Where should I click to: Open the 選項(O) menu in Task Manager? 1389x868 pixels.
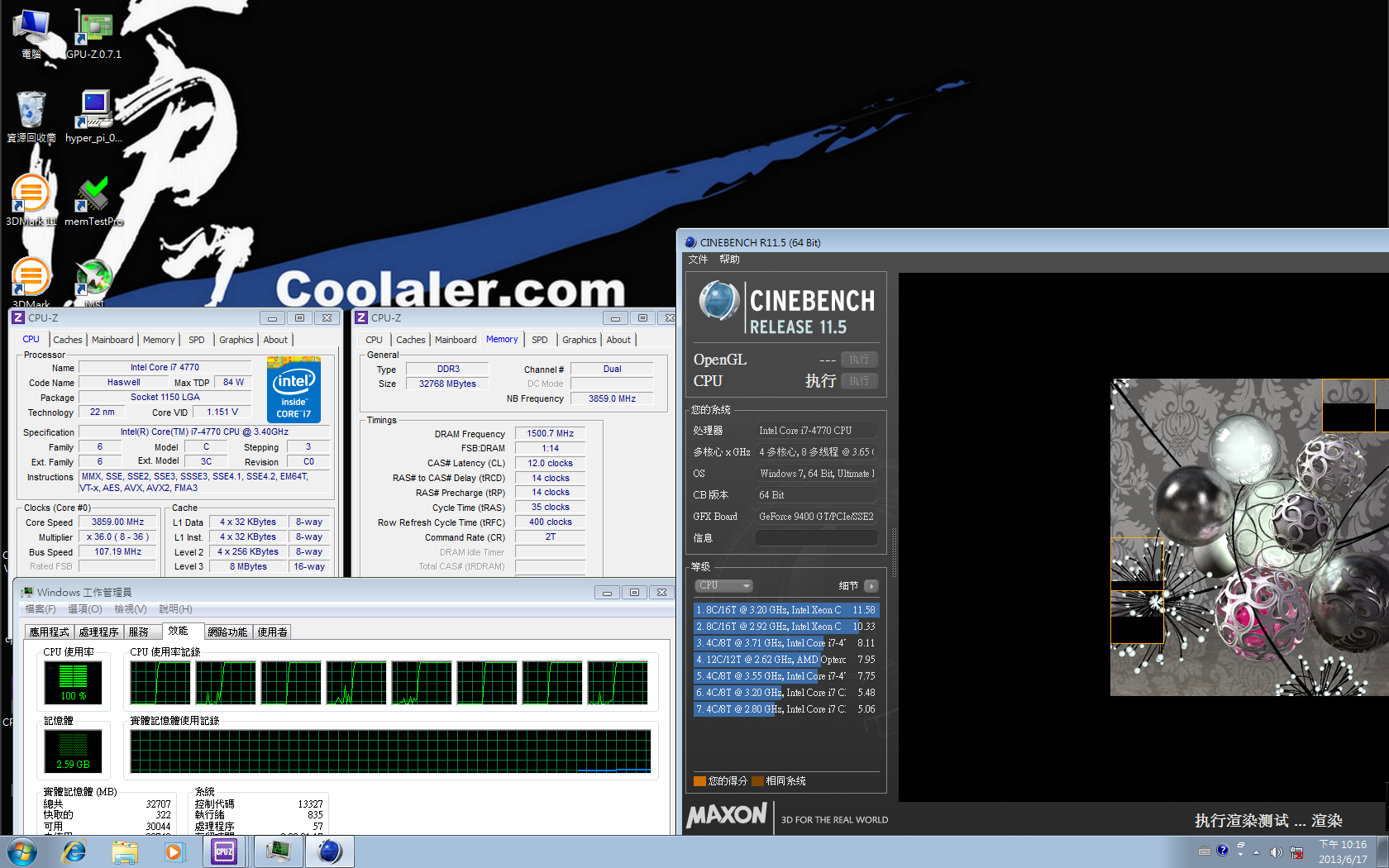pos(85,609)
